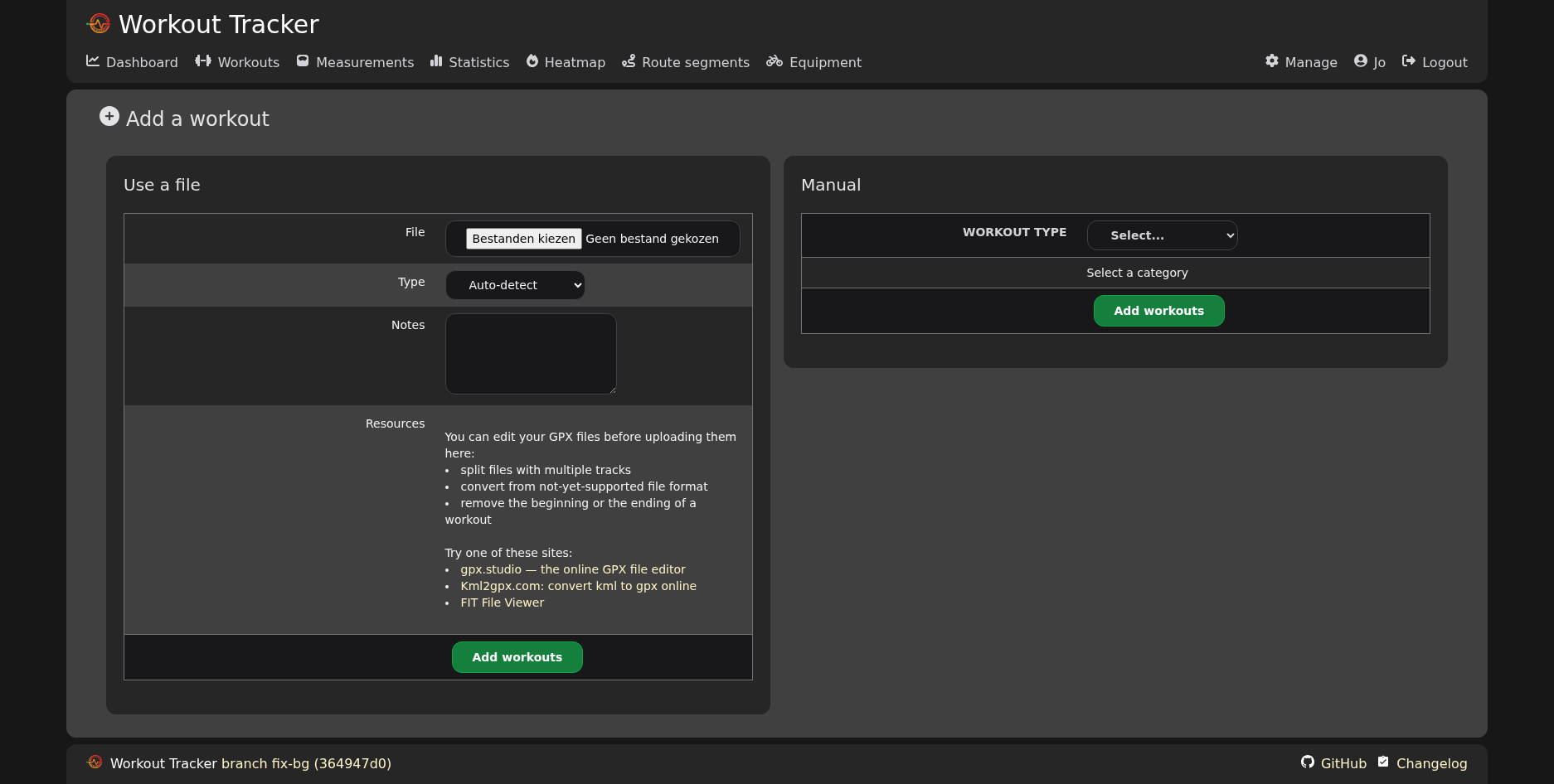This screenshot has width=1554, height=784.
Task: Open Dashboard via its chart icon
Action: 93,61
